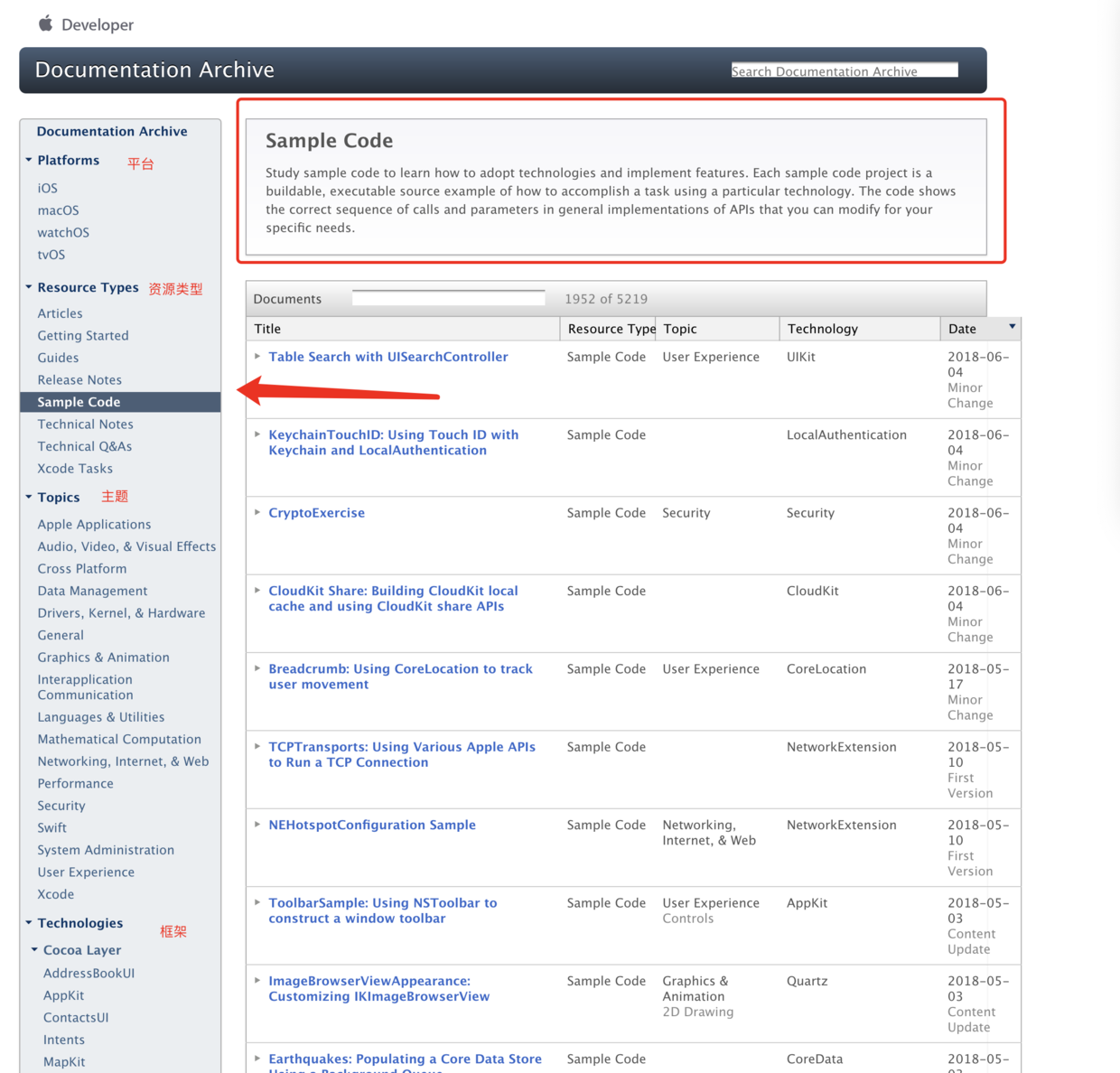The height and width of the screenshot is (1073, 1120).
Task: Open the CryptoExercise sample link
Action: (x=317, y=513)
